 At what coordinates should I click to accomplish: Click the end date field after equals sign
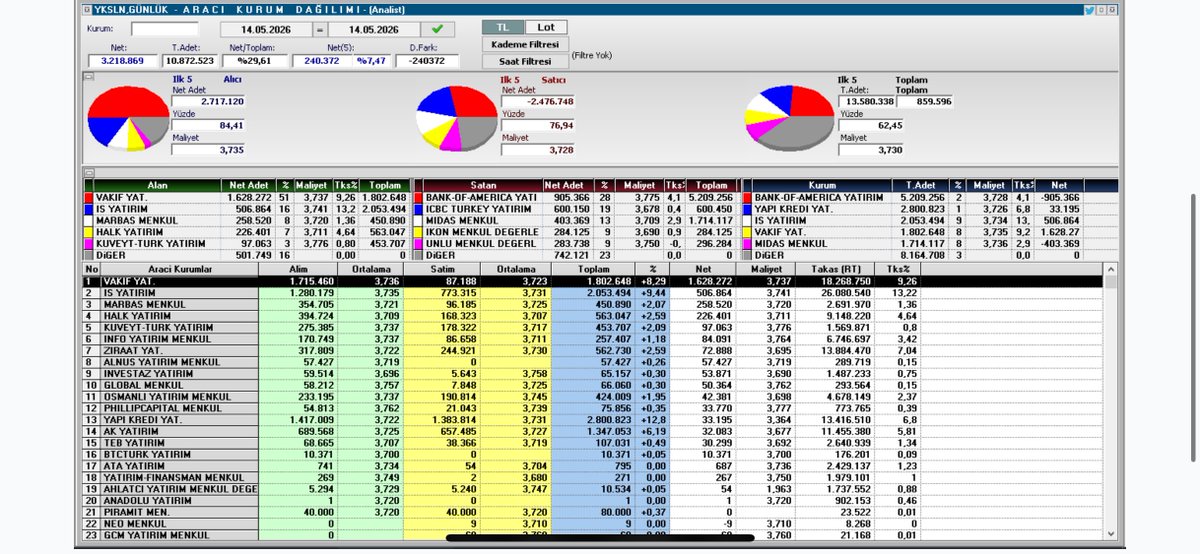click(x=373, y=29)
